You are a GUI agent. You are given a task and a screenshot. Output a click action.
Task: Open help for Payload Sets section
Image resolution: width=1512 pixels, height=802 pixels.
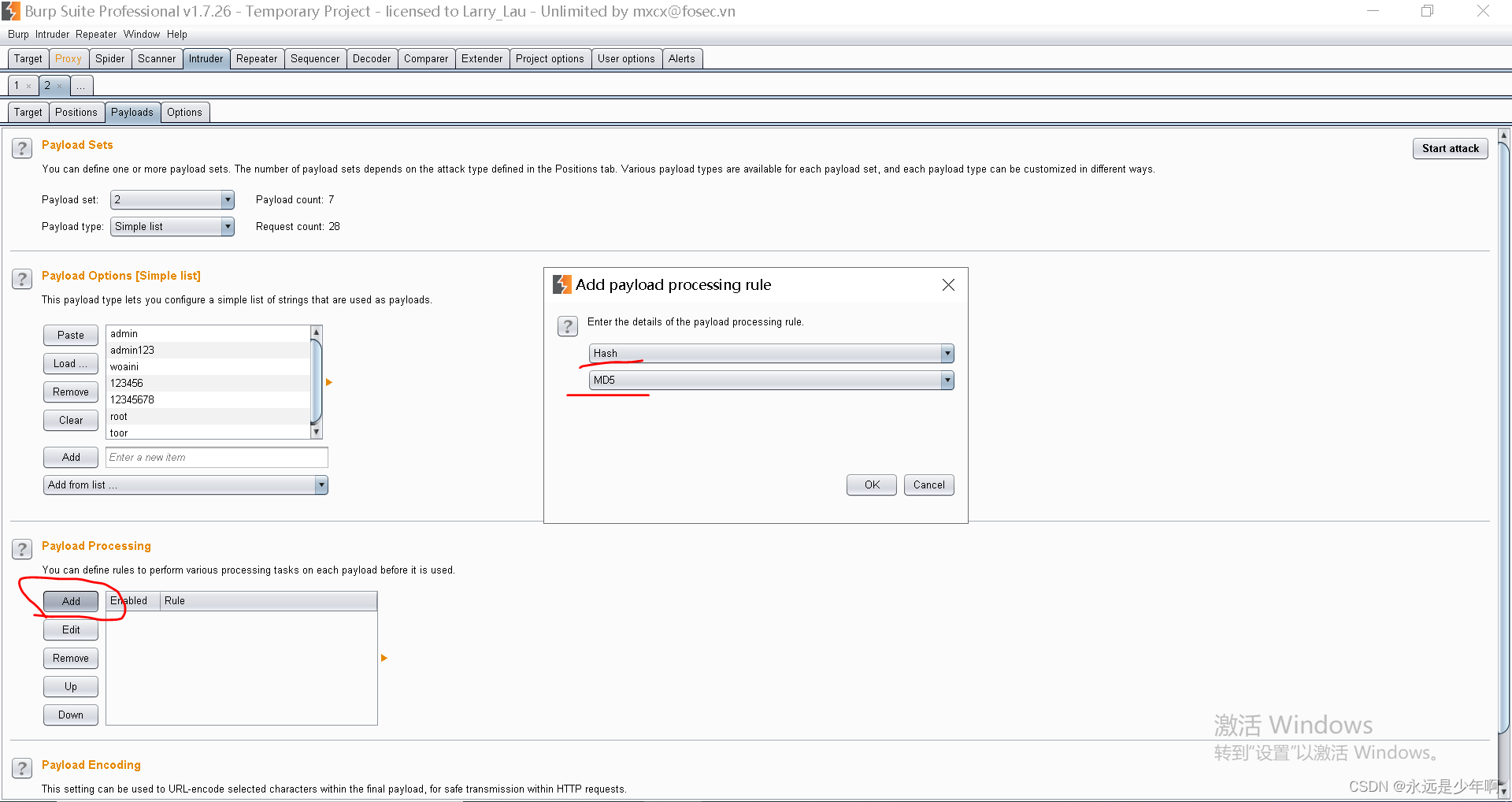[22, 148]
